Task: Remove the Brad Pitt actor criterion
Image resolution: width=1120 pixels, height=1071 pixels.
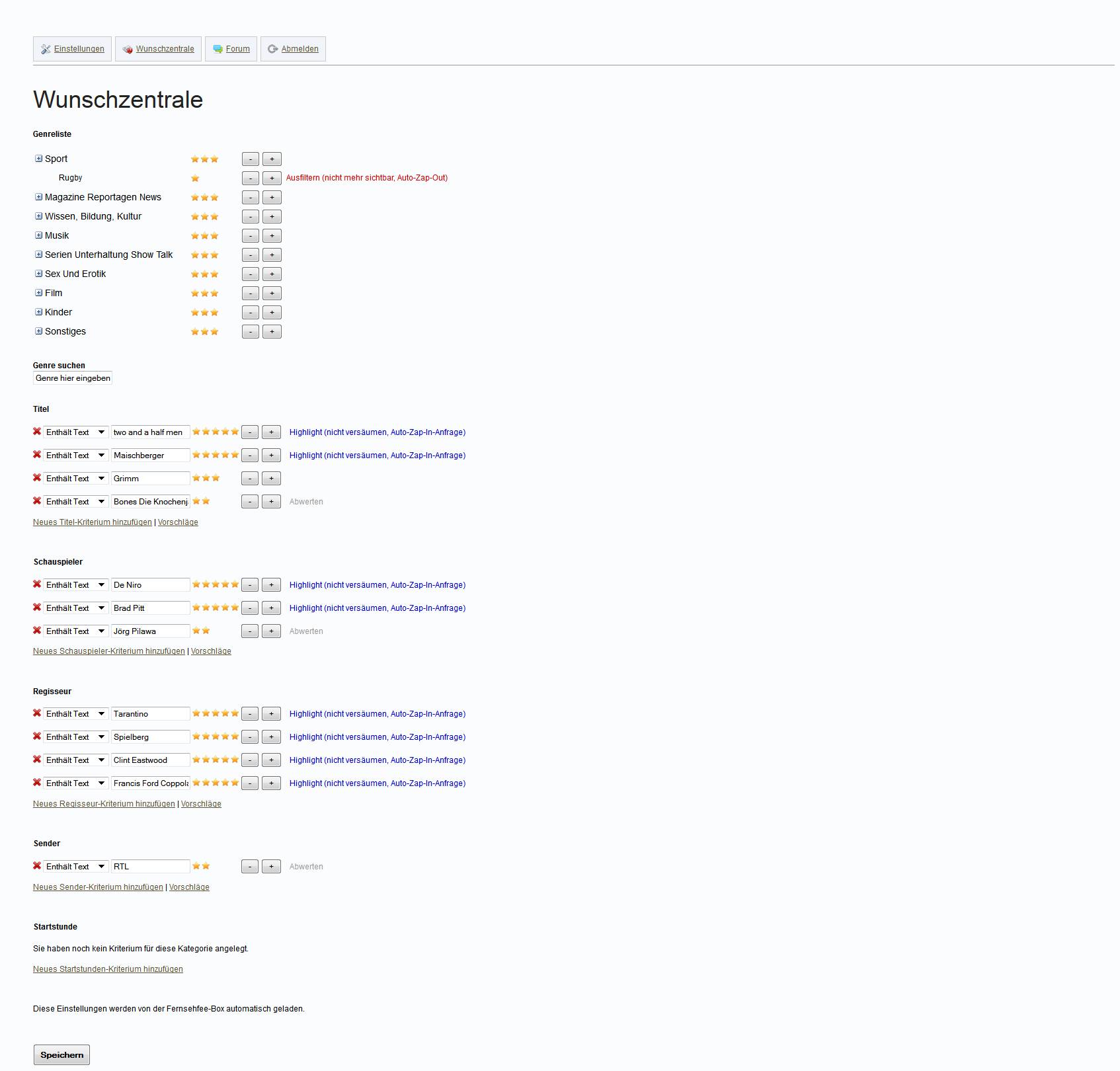Action: [x=37, y=608]
